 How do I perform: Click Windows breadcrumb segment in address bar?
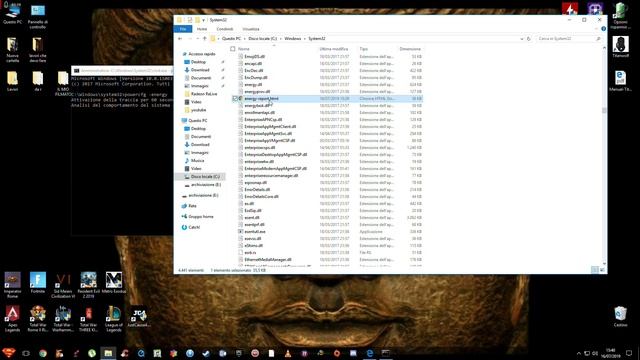(x=293, y=38)
